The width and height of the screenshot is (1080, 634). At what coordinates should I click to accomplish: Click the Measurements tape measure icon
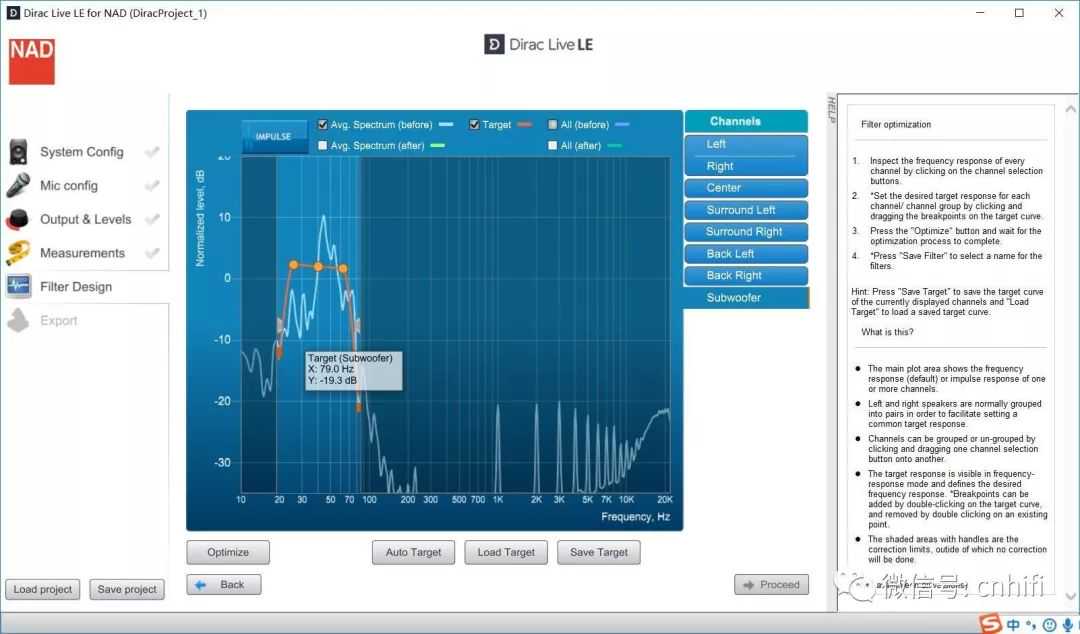click(x=19, y=253)
